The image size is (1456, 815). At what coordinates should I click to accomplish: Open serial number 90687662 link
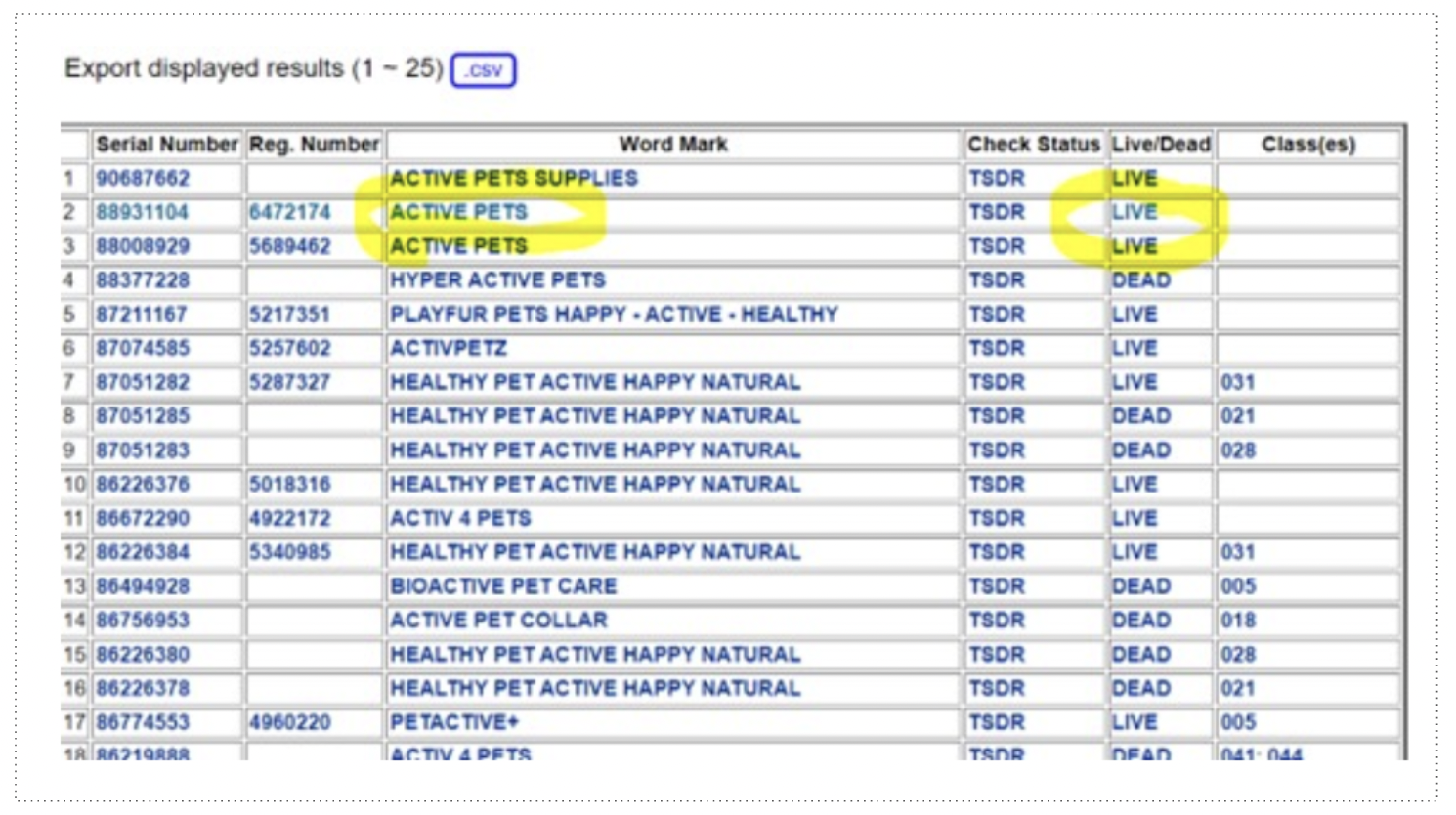(x=143, y=179)
